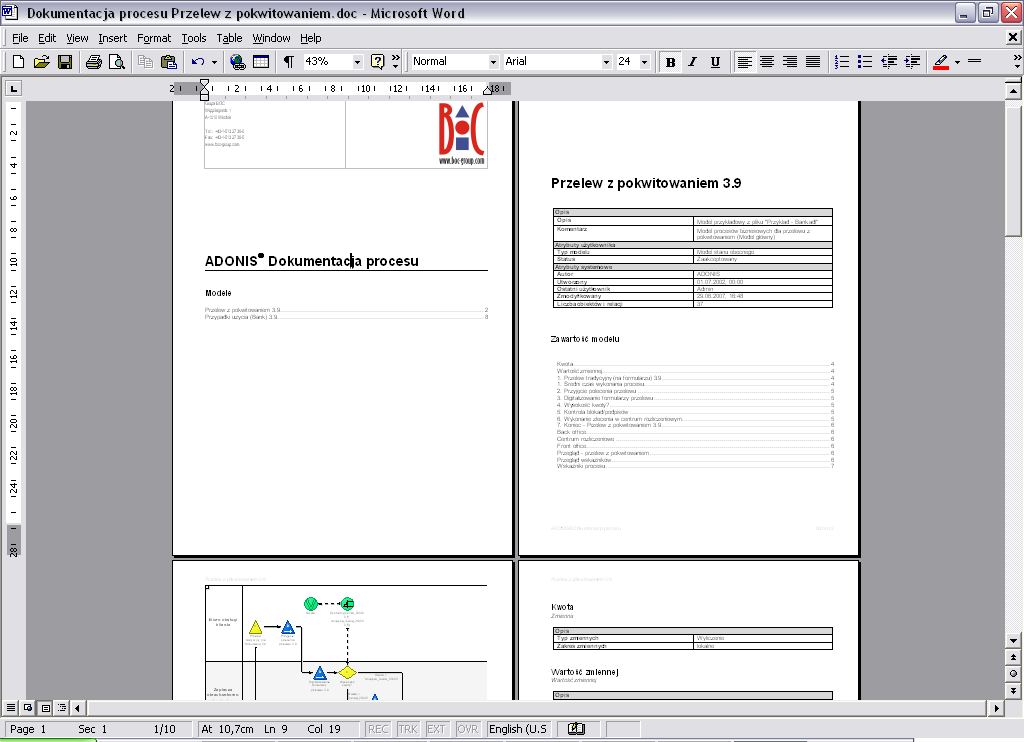
Task: Apply bulleted list formatting
Action: pyautogui.click(x=865, y=61)
